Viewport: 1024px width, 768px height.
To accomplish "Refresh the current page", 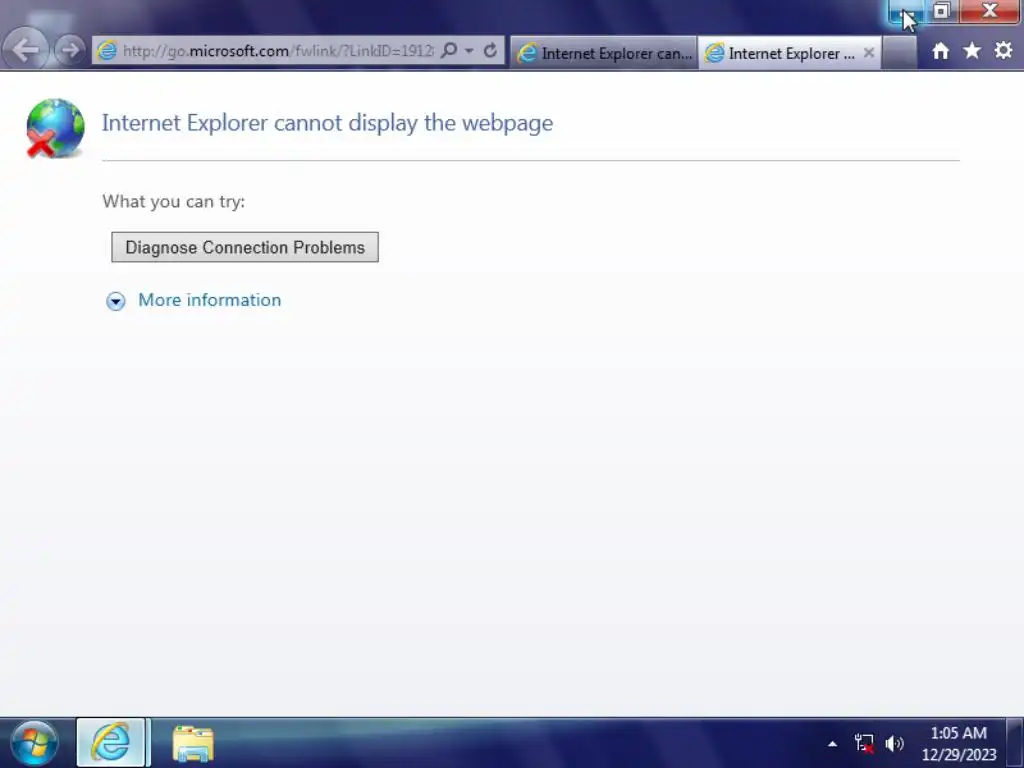I will [490, 50].
